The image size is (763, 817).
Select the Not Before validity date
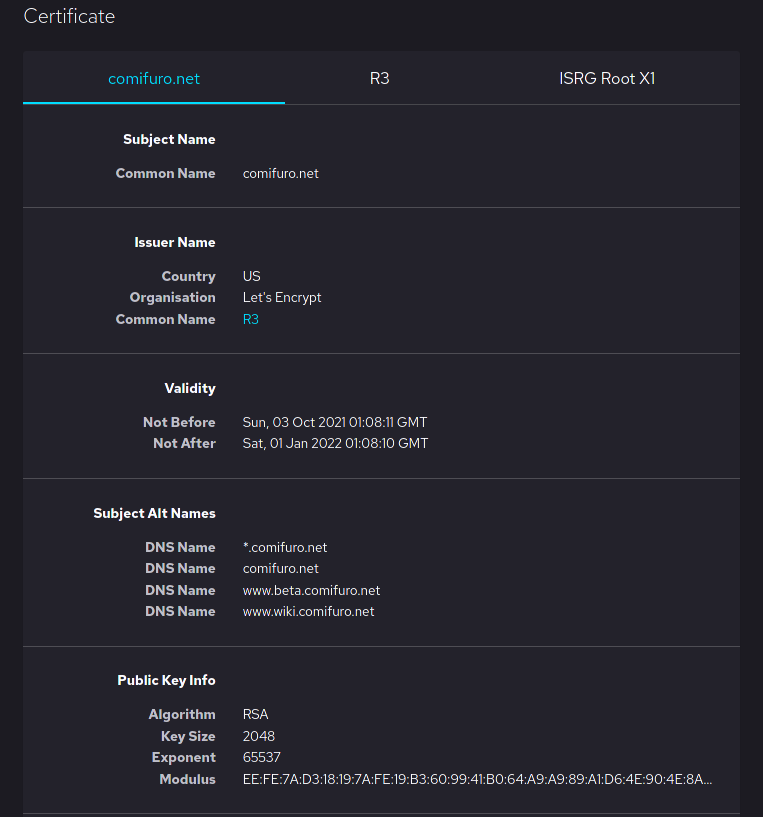[x=335, y=422]
